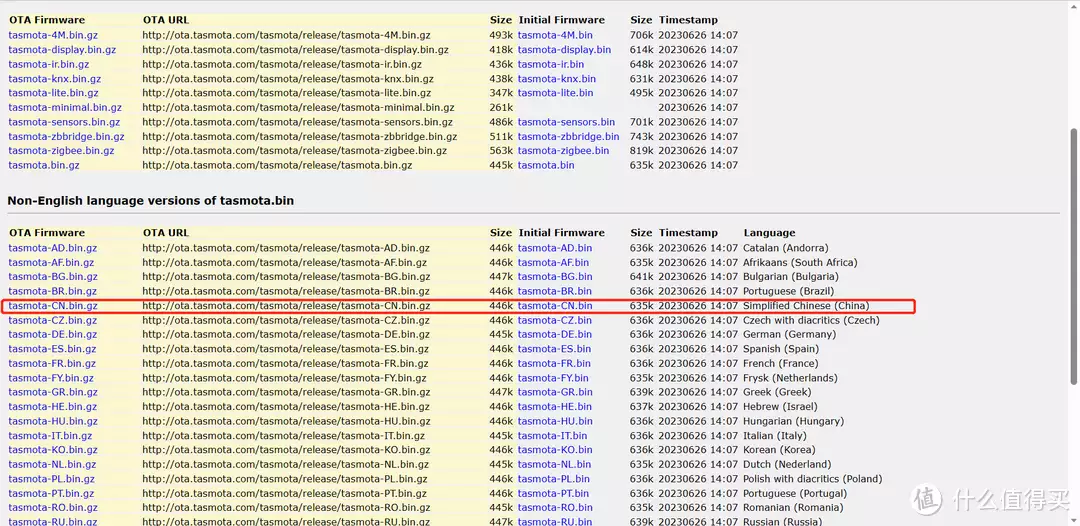Open the tasmota-zbbridge.bin.gz OTA link
Viewport: 1080px width, 526px height.
[66, 136]
